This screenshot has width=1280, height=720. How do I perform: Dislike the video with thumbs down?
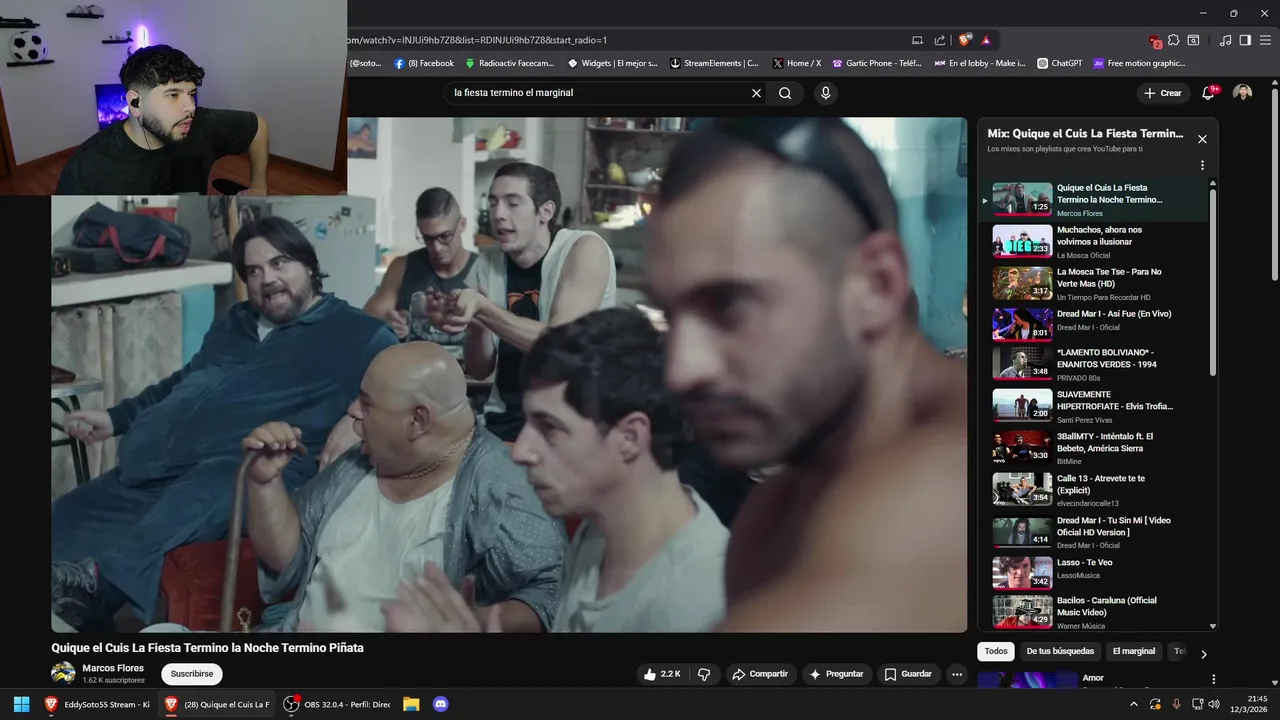(x=704, y=674)
